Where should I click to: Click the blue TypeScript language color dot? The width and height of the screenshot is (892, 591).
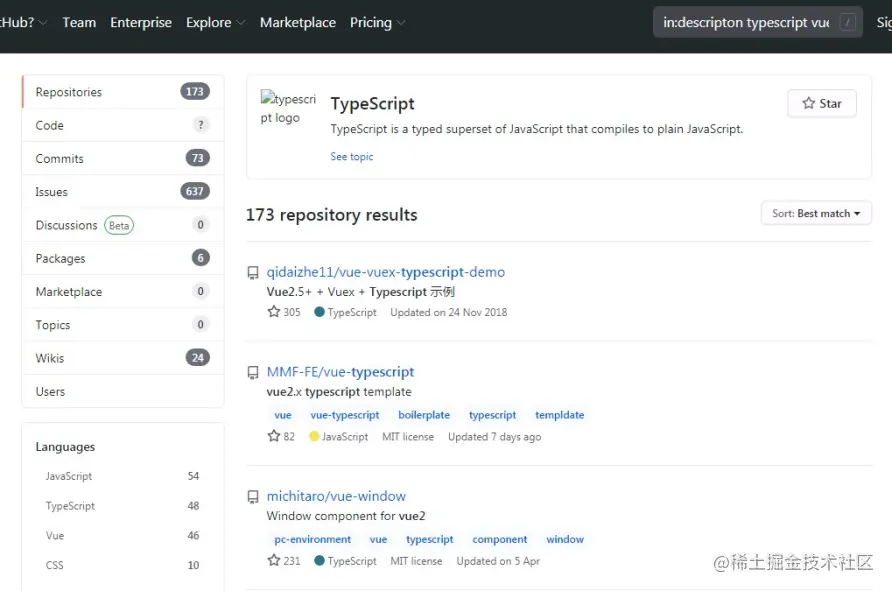pos(320,312)
